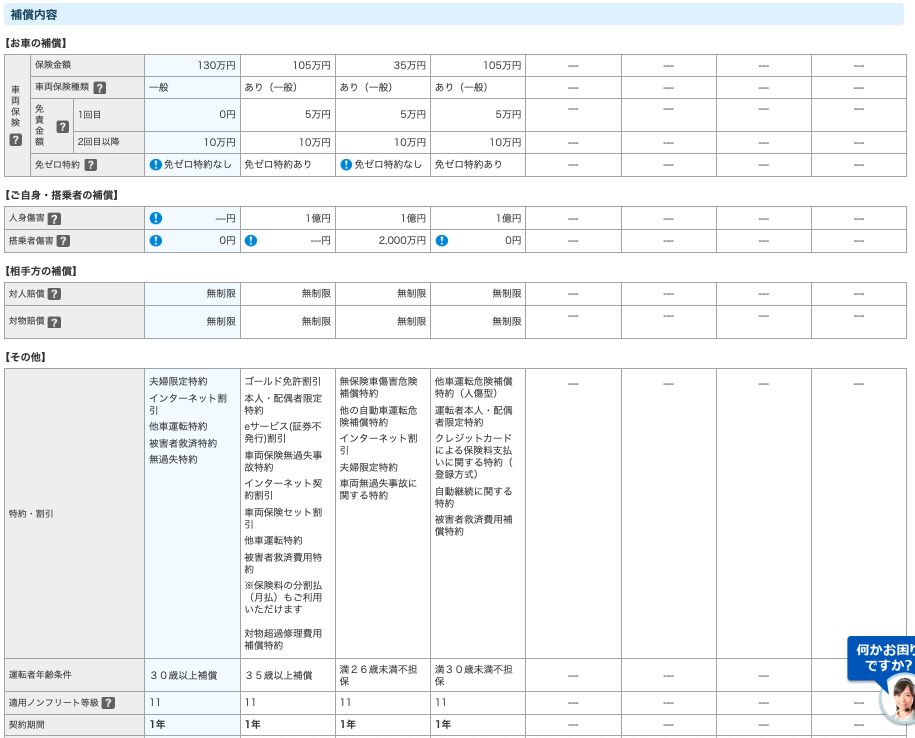The height and width of the screenshot is (738, 915).
Task: Click the info icon in first 人身傷害 cell
Action: 155,218
